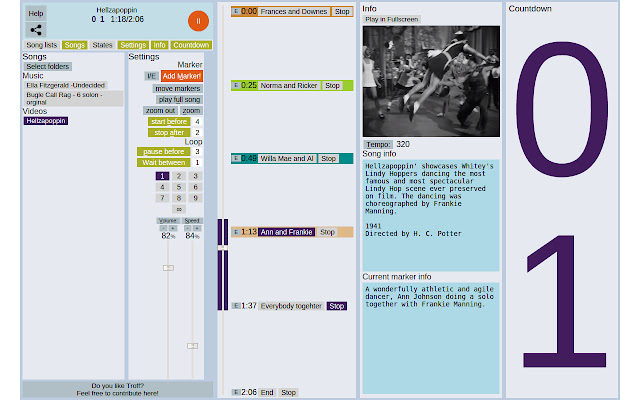The height and width of the screenshot is (400, 640).
Task: Click Stop on the Norma and Ricker marker
Action: (333, 85)
